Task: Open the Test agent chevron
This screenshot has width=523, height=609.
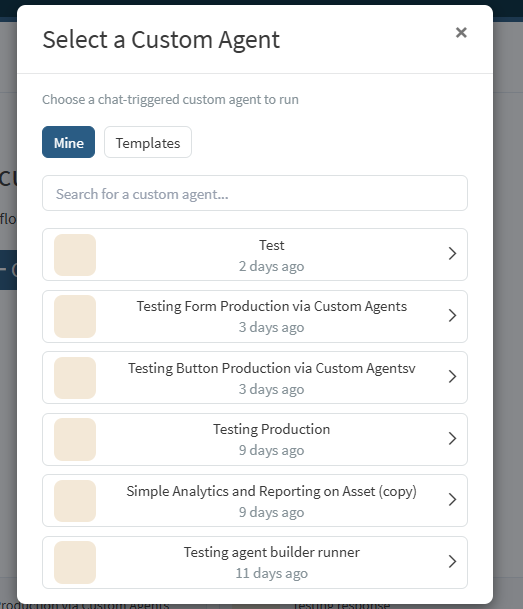Action: pyautogui.click(x=452, y=254)
